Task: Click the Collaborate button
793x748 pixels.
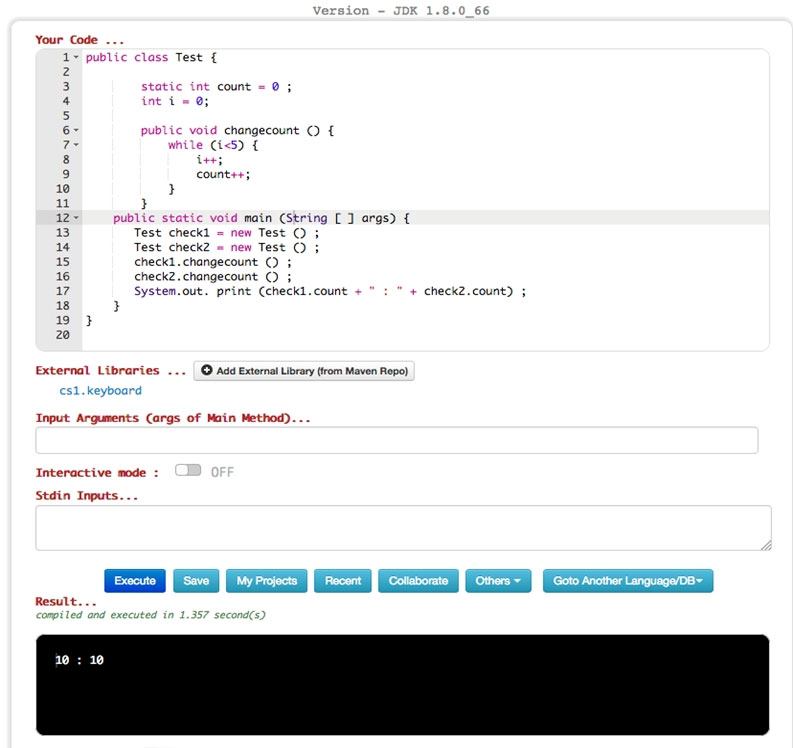Action: [418, 581]
